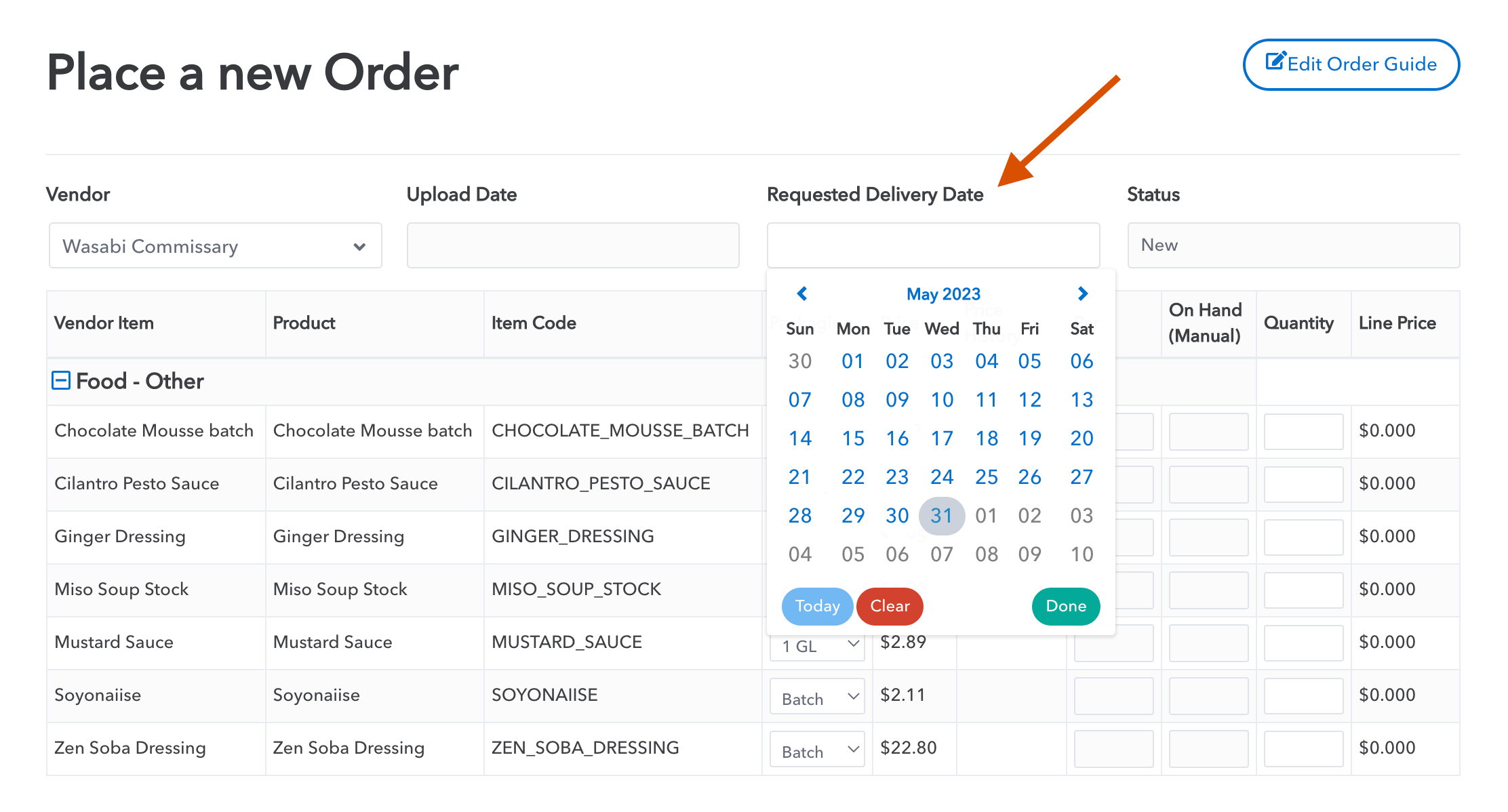Go to previous month with left arrow
The width and height of the screenshot is (1508, 812).
(x=801, y=293)
